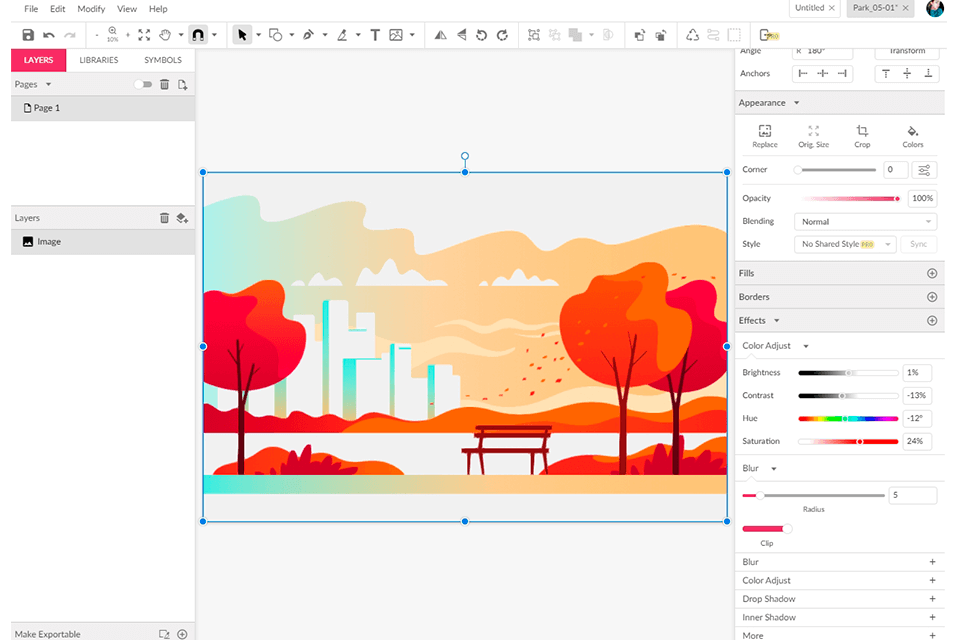The height and width of the screenshot is (640, 960).
Task: Switch to the Symbols tab
Action: (163, 60)
